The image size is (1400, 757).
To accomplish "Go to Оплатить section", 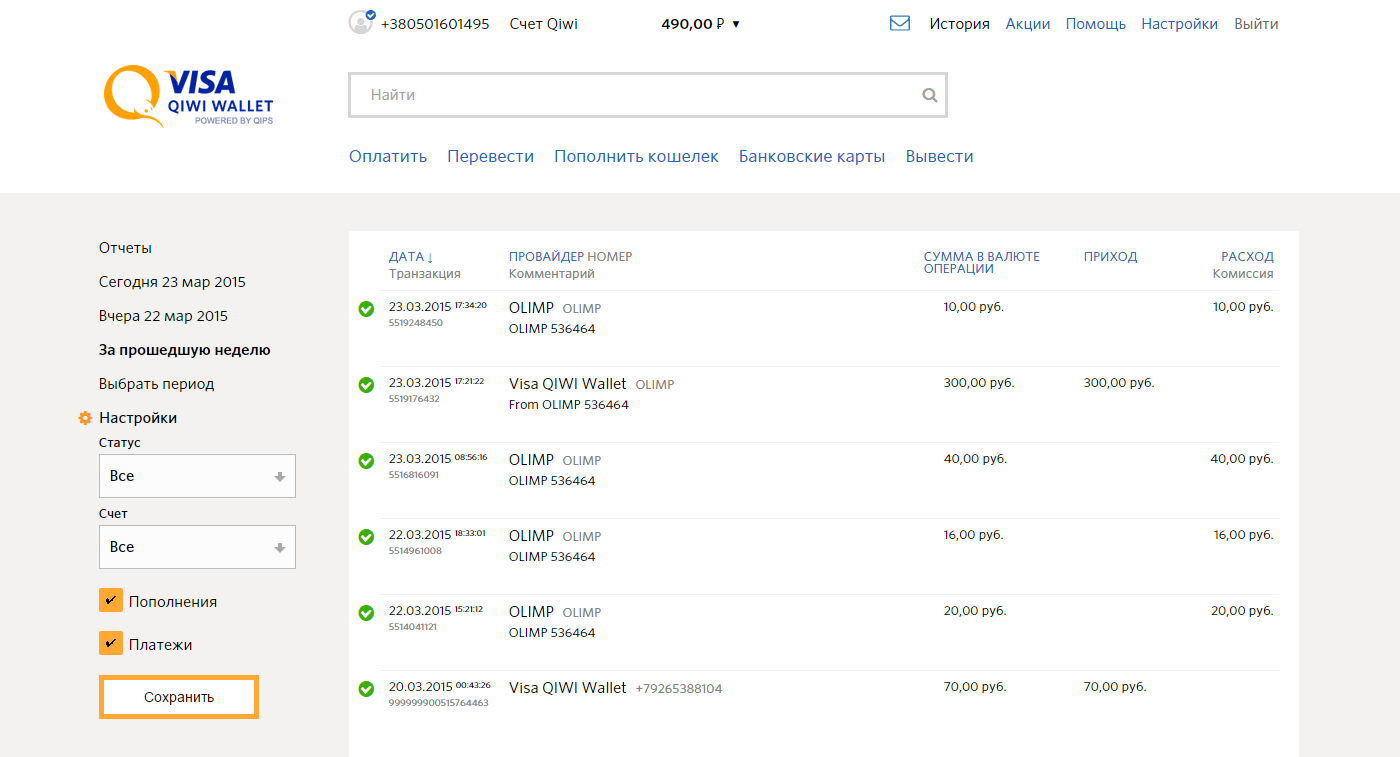I will (x=388, y=156).
